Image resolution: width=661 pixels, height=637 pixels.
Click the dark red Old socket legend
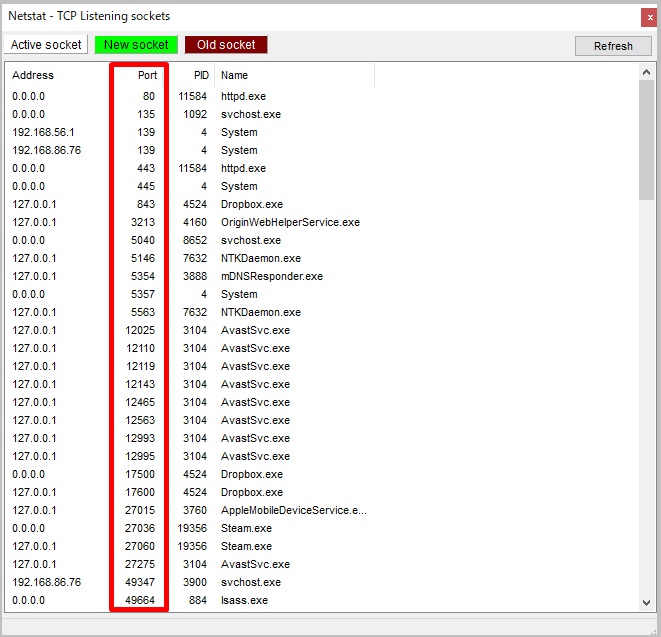(x=226, y=45)
